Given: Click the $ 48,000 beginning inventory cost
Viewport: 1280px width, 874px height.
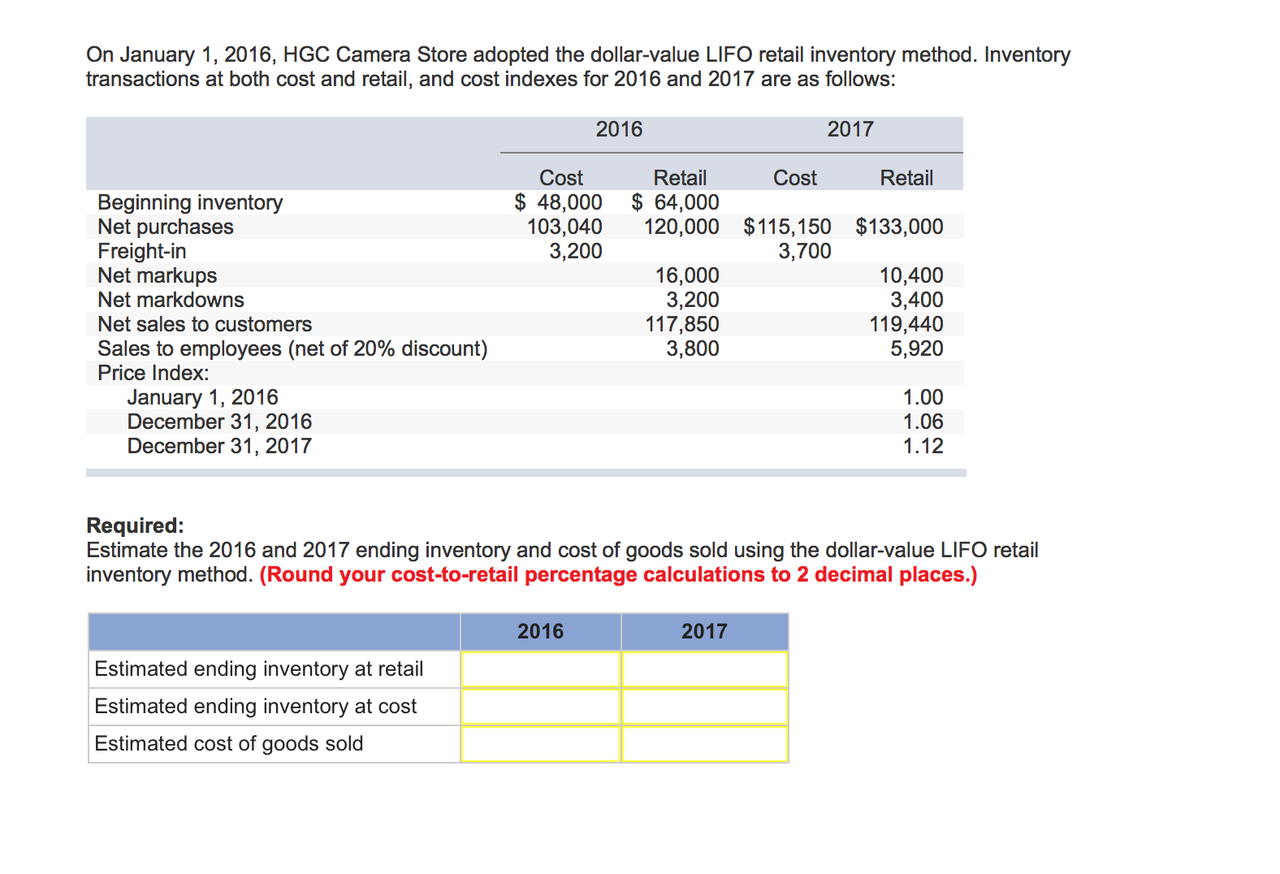Looking at the screenshot, I should click(558, 203).
